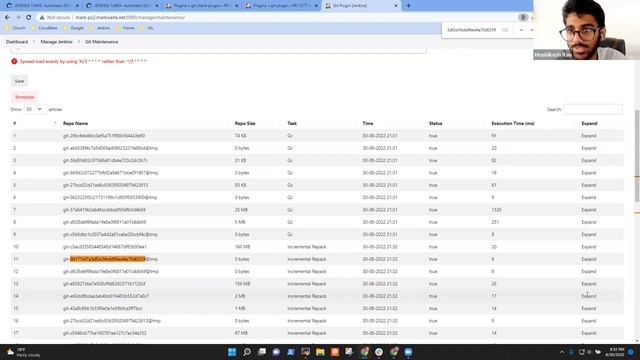This screenshot has width=640, height=360.
Task: Click the Not secure site info icon
Action: [42, 18]
